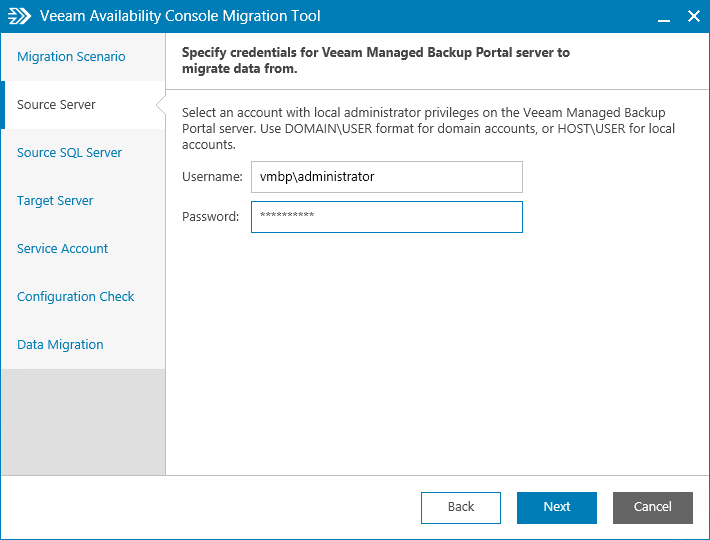Screen dimensions: 710x540
Task: Proceed with the Next button
Action: tap(556, 507)
